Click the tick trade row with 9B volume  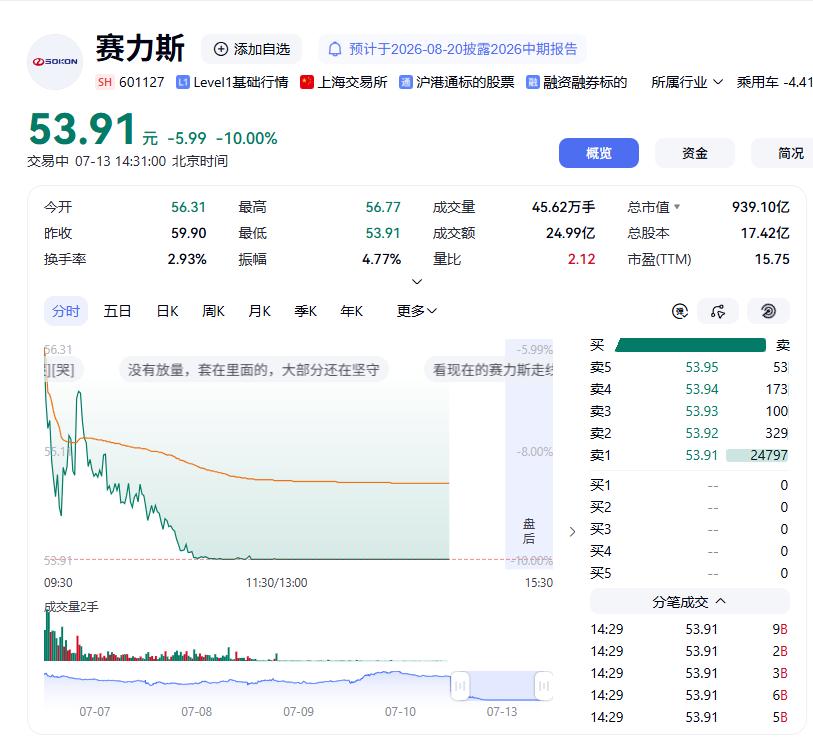click(689, 629)
